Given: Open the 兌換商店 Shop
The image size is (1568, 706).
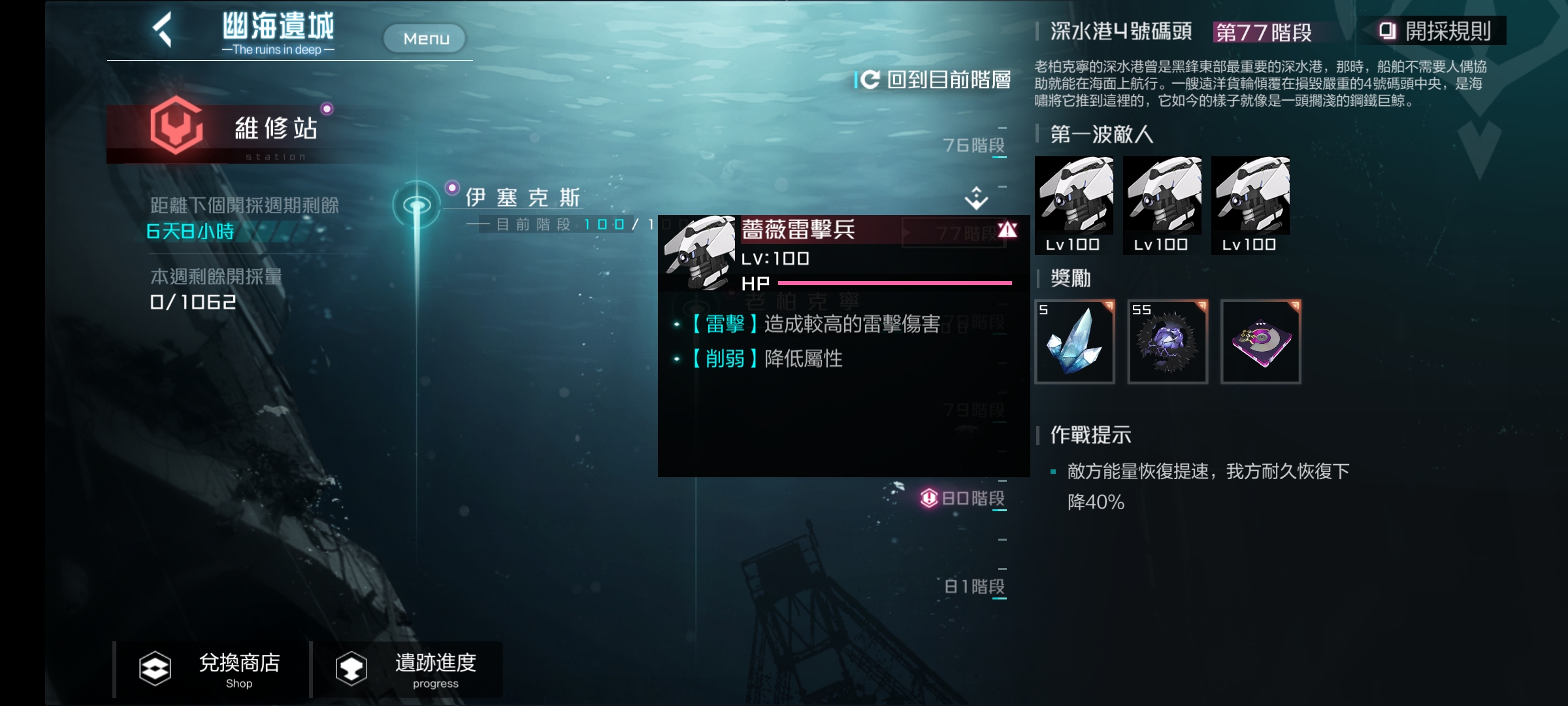Looking at the screenshot, I should (x=212, y=669).
